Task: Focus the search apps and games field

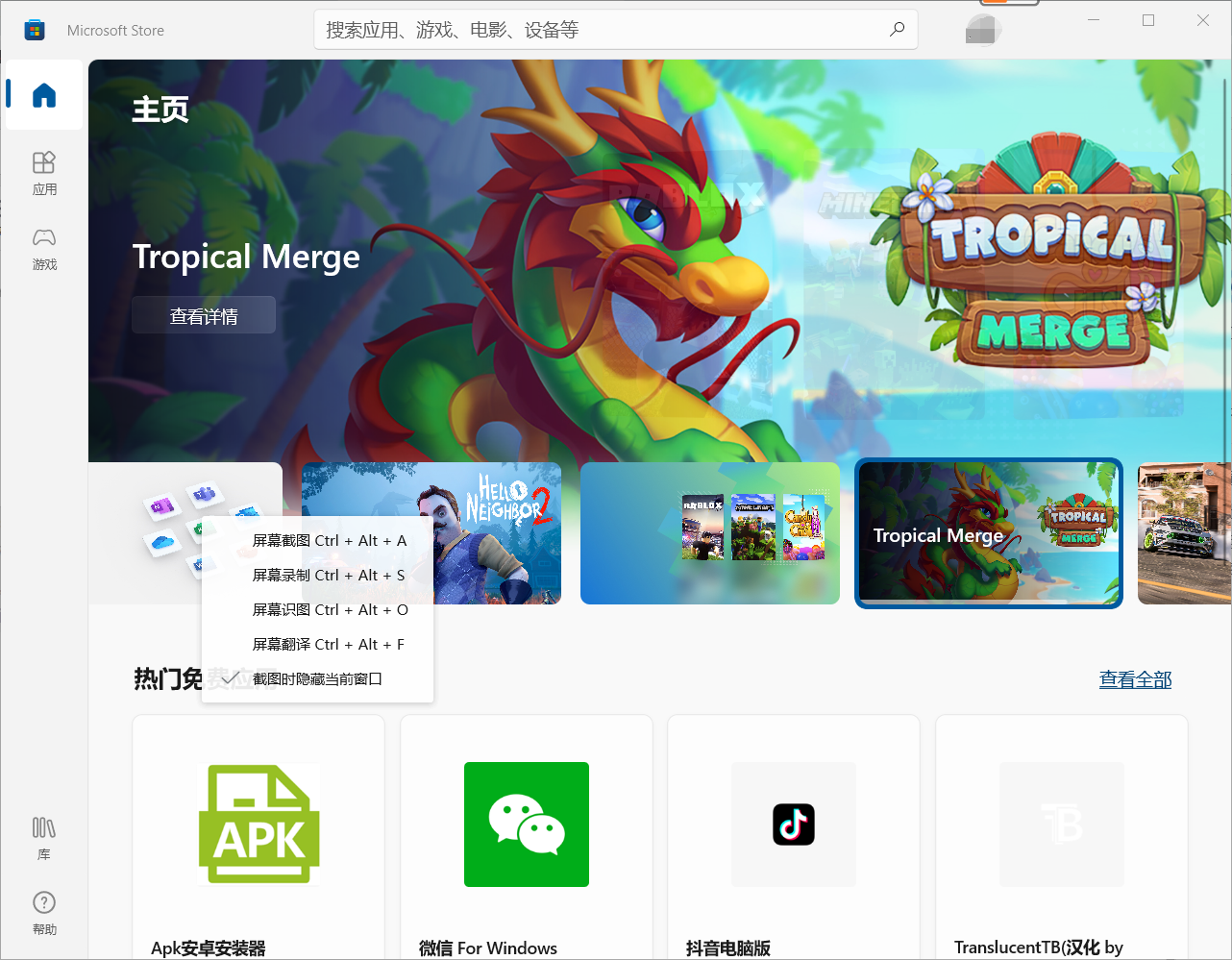Action: (x=616, y=30)
